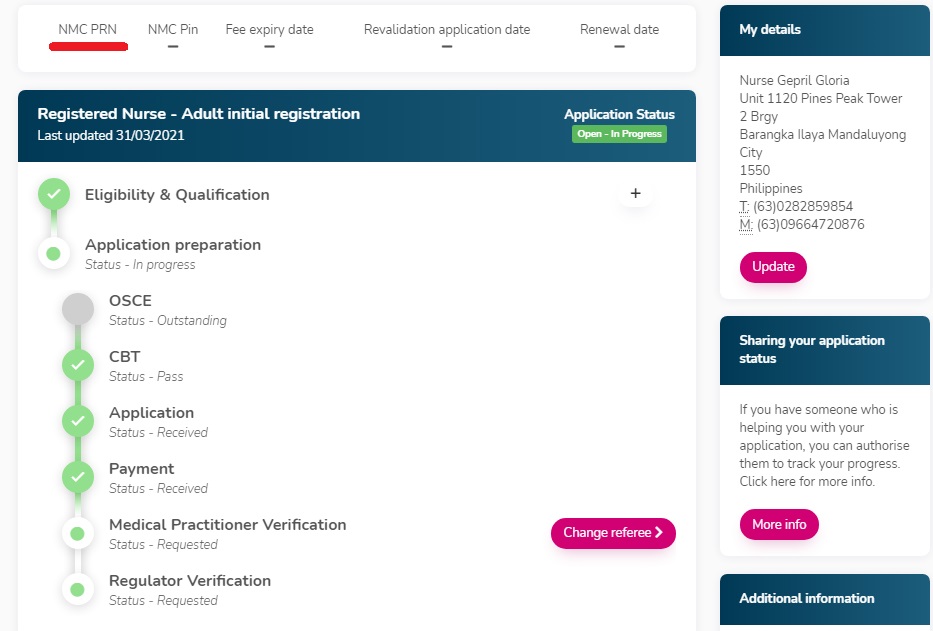The height and width of the screenshot is (631, 933).
Task: Click the Medical Practitioner Verification step icon
Action: (78, 533)
